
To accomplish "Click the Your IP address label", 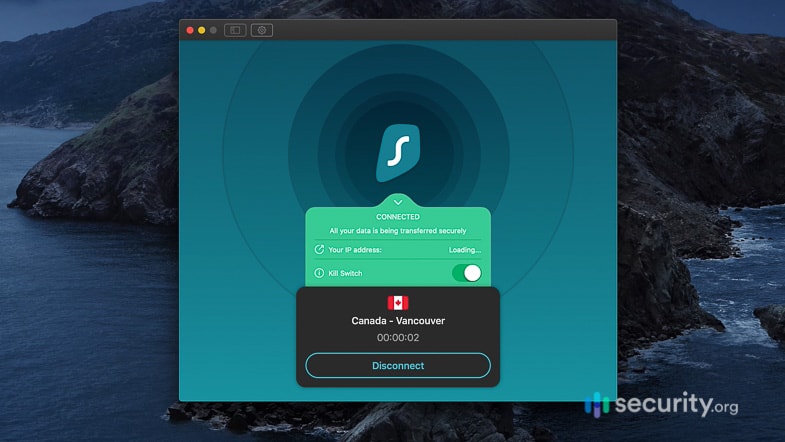I will tap(355, 250).
